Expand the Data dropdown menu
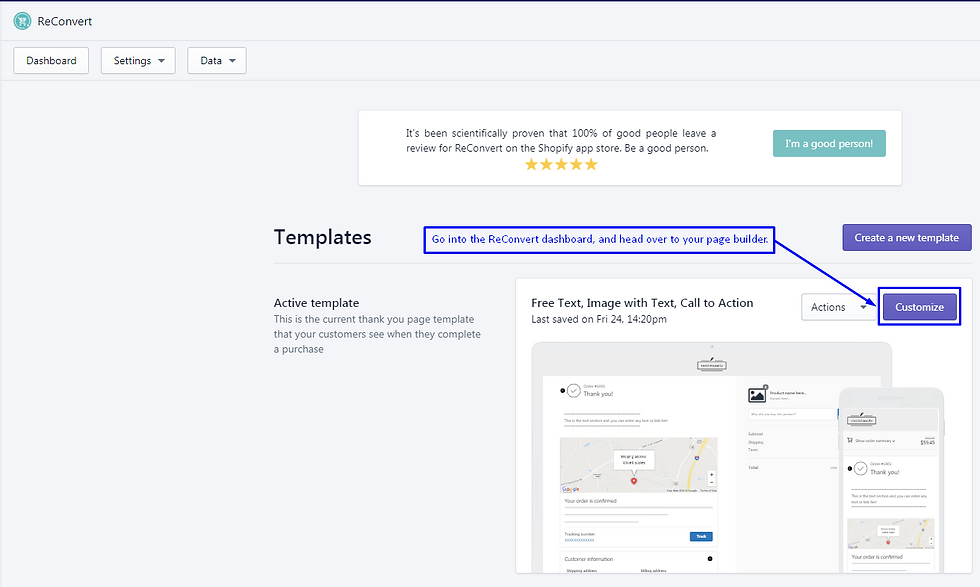Viewport: 980px width, 587px height. coord(217,61)
